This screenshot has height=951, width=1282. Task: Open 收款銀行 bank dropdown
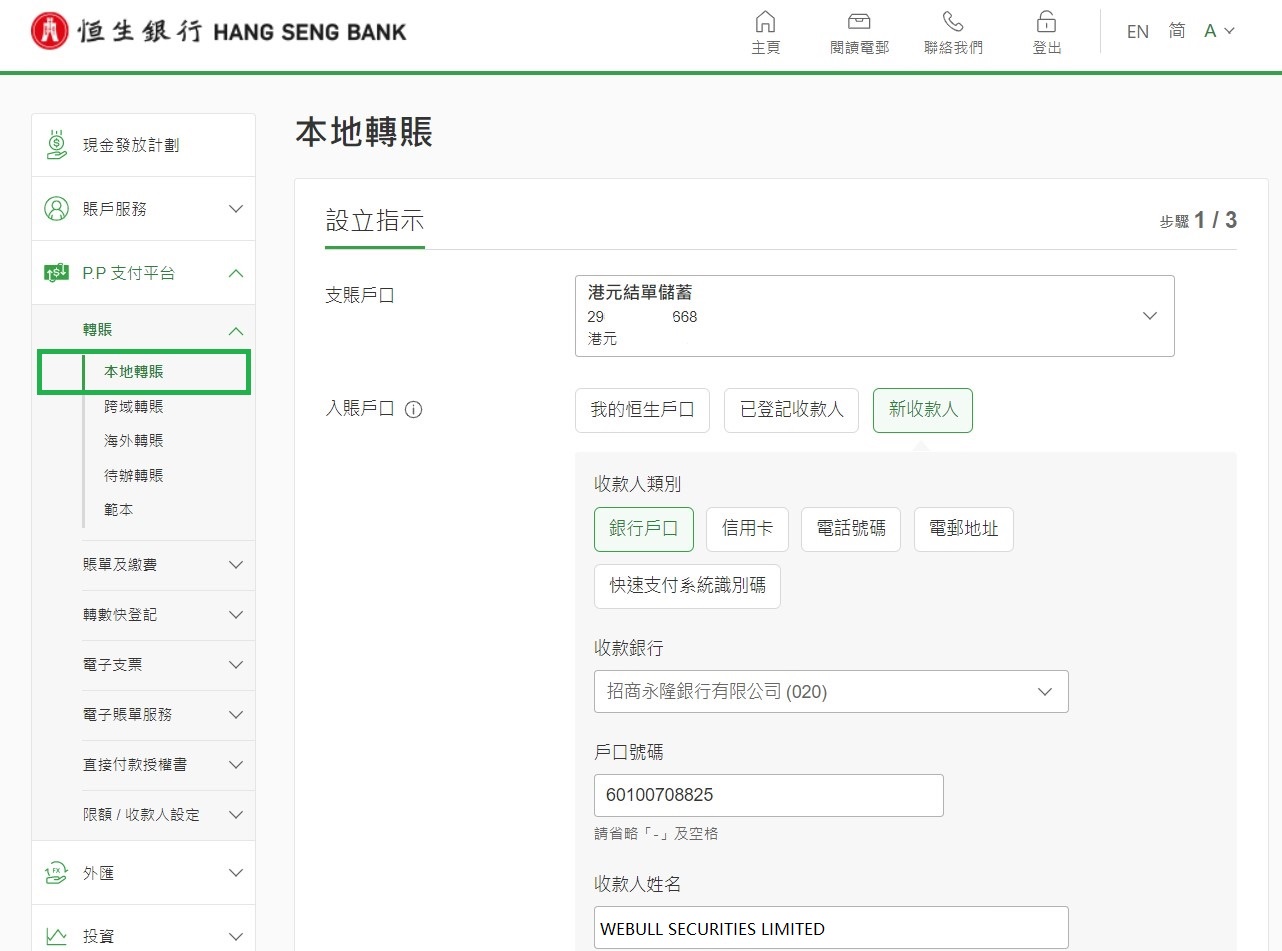click(x=831, y=691)
